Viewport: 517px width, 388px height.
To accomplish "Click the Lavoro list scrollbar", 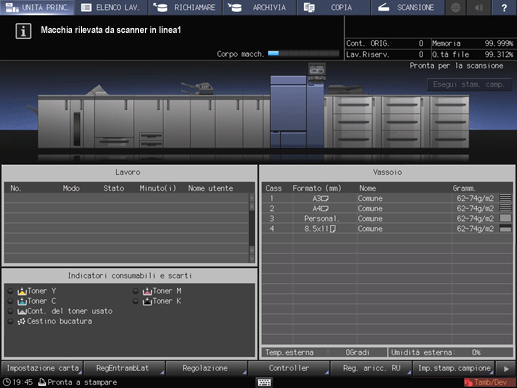I will coord(252,228).
